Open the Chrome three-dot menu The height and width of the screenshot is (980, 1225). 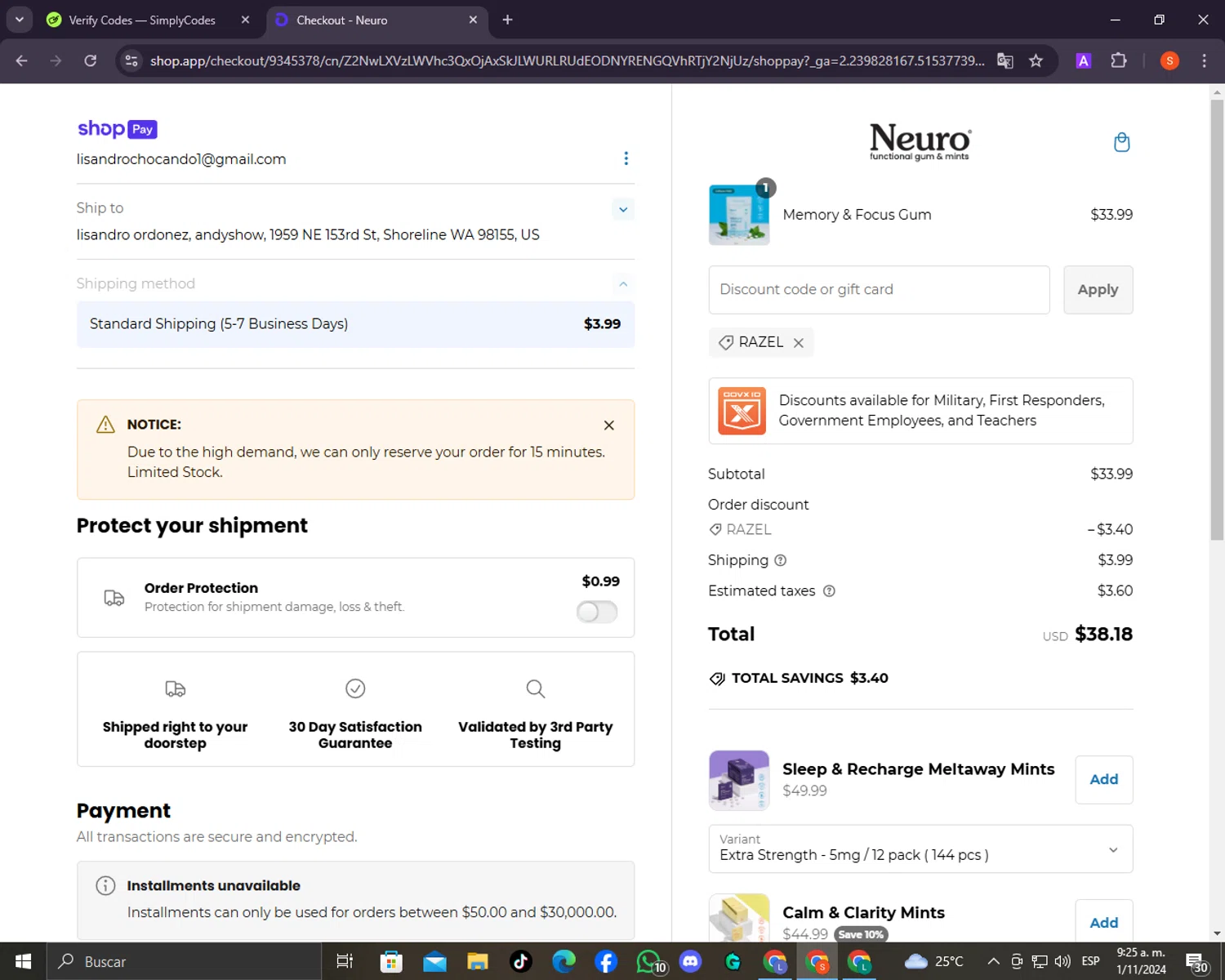tap(1204, 61)
